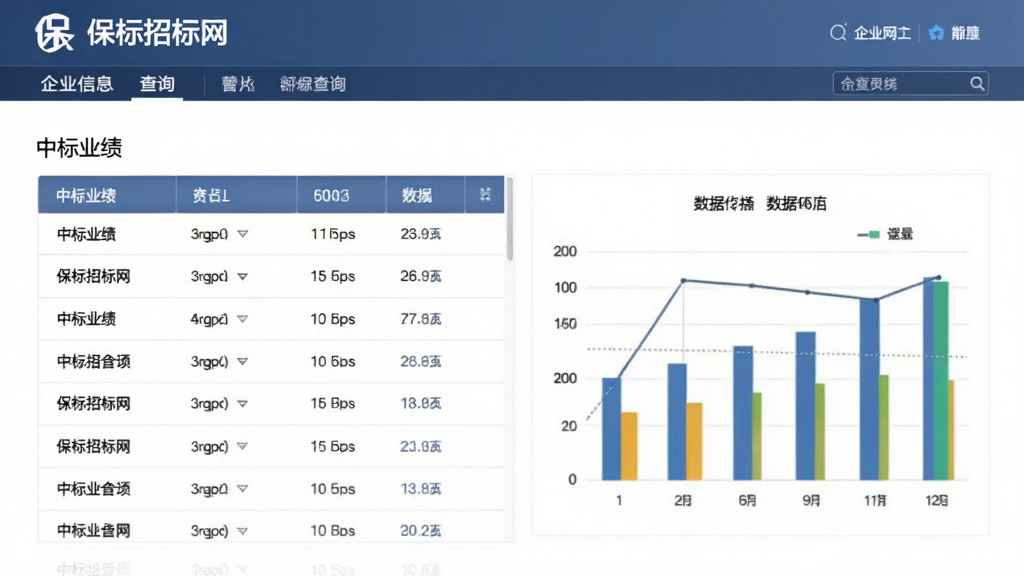The height and width of the screenshot is (576, 1024).
Task: Click the 12月 label on the chart axis
Action: (x=936, y=500)
